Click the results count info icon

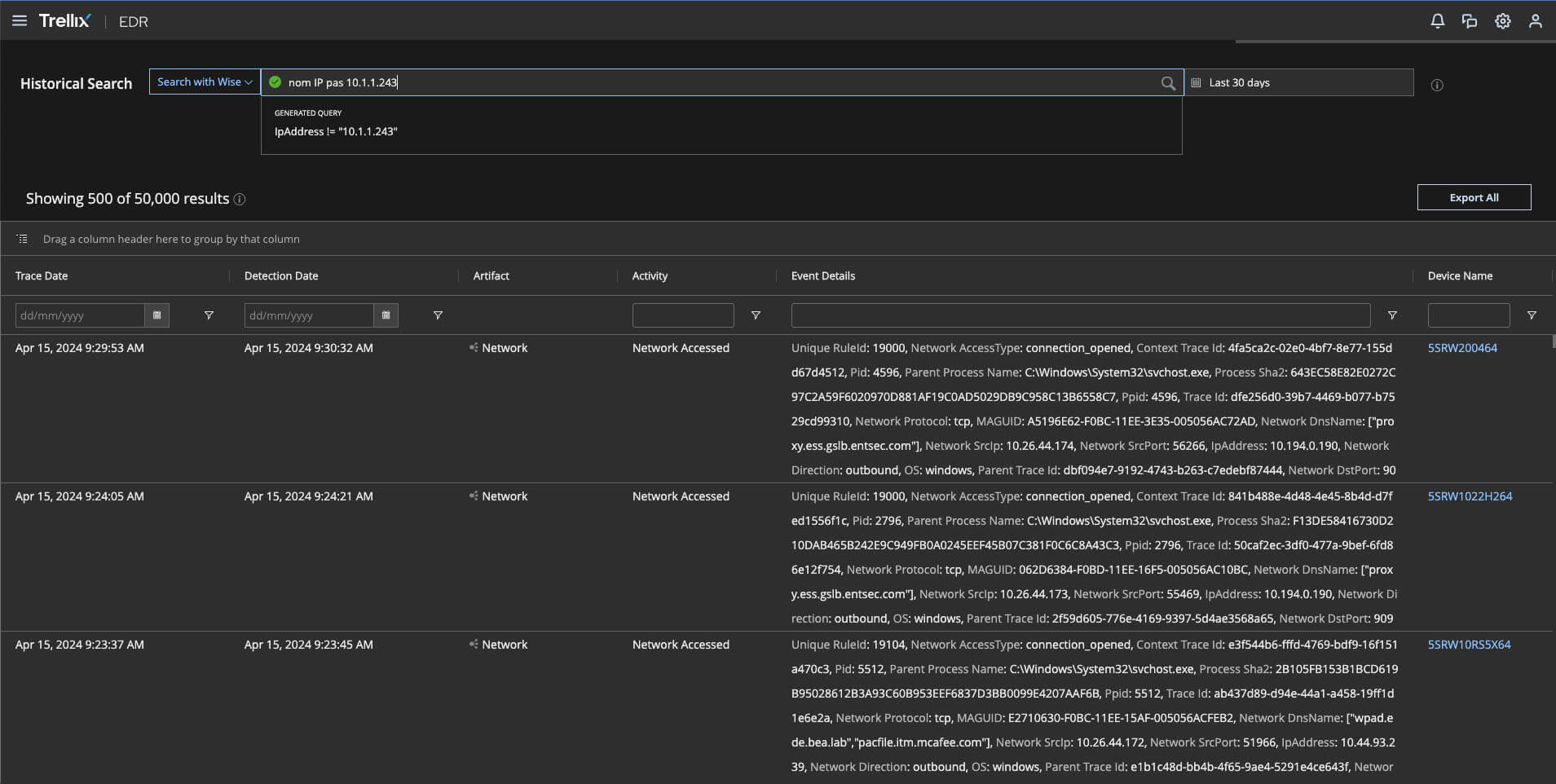(x=240, y=199)
